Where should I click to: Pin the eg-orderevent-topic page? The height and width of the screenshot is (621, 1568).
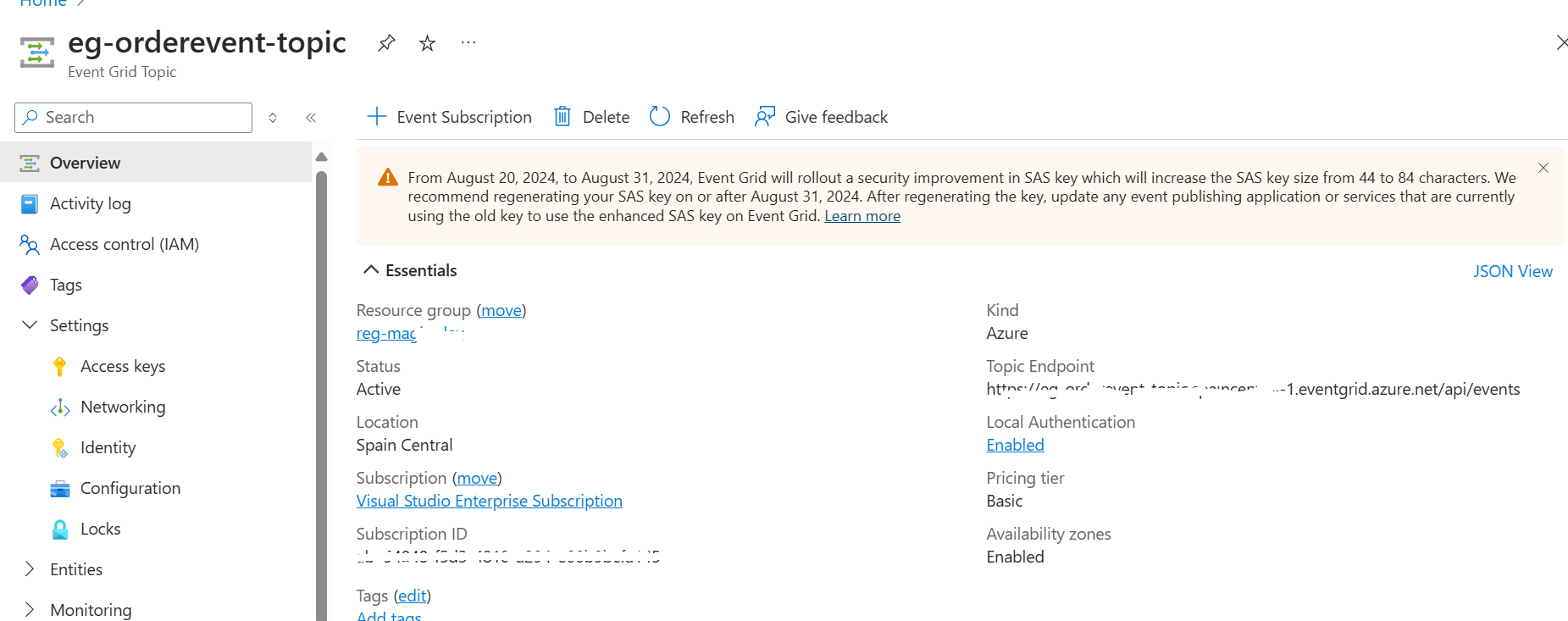(x=386, y=42)
